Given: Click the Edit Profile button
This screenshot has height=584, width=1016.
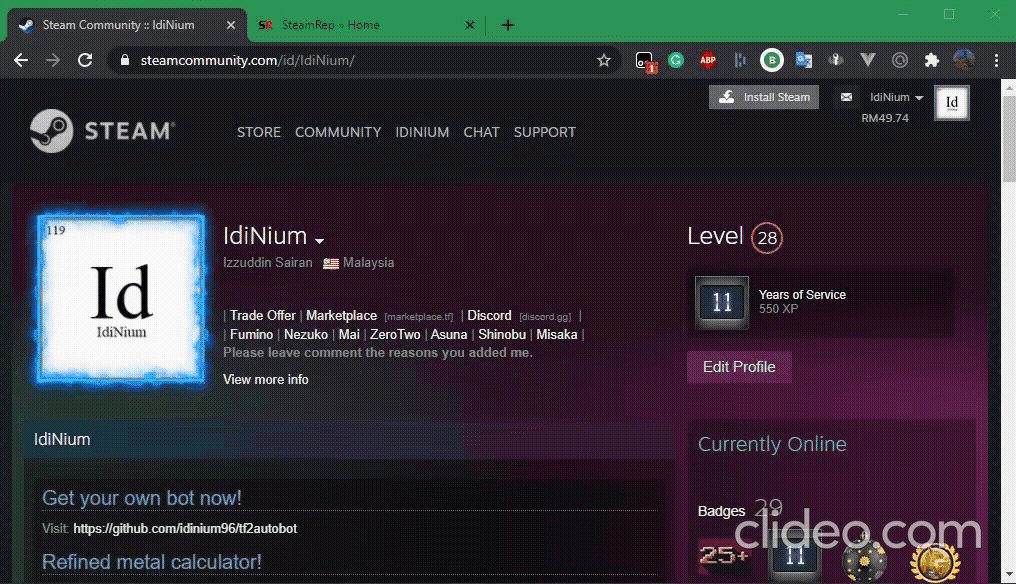Looking at the screenshot, I should [x=739, y=367].
